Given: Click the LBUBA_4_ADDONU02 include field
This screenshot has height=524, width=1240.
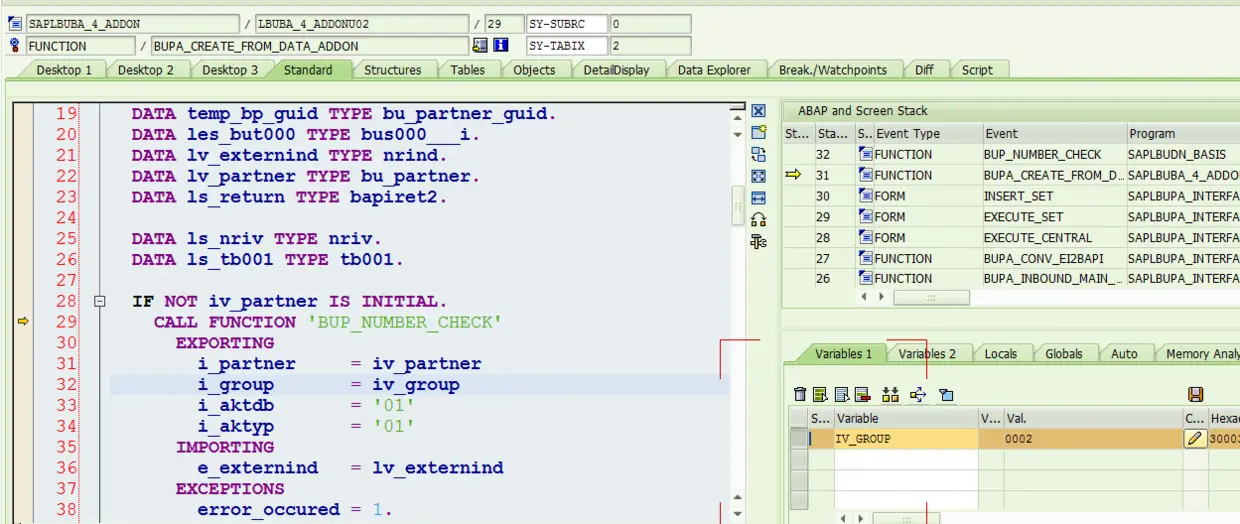Looking at the screenshot, I should tap(361, 24).
